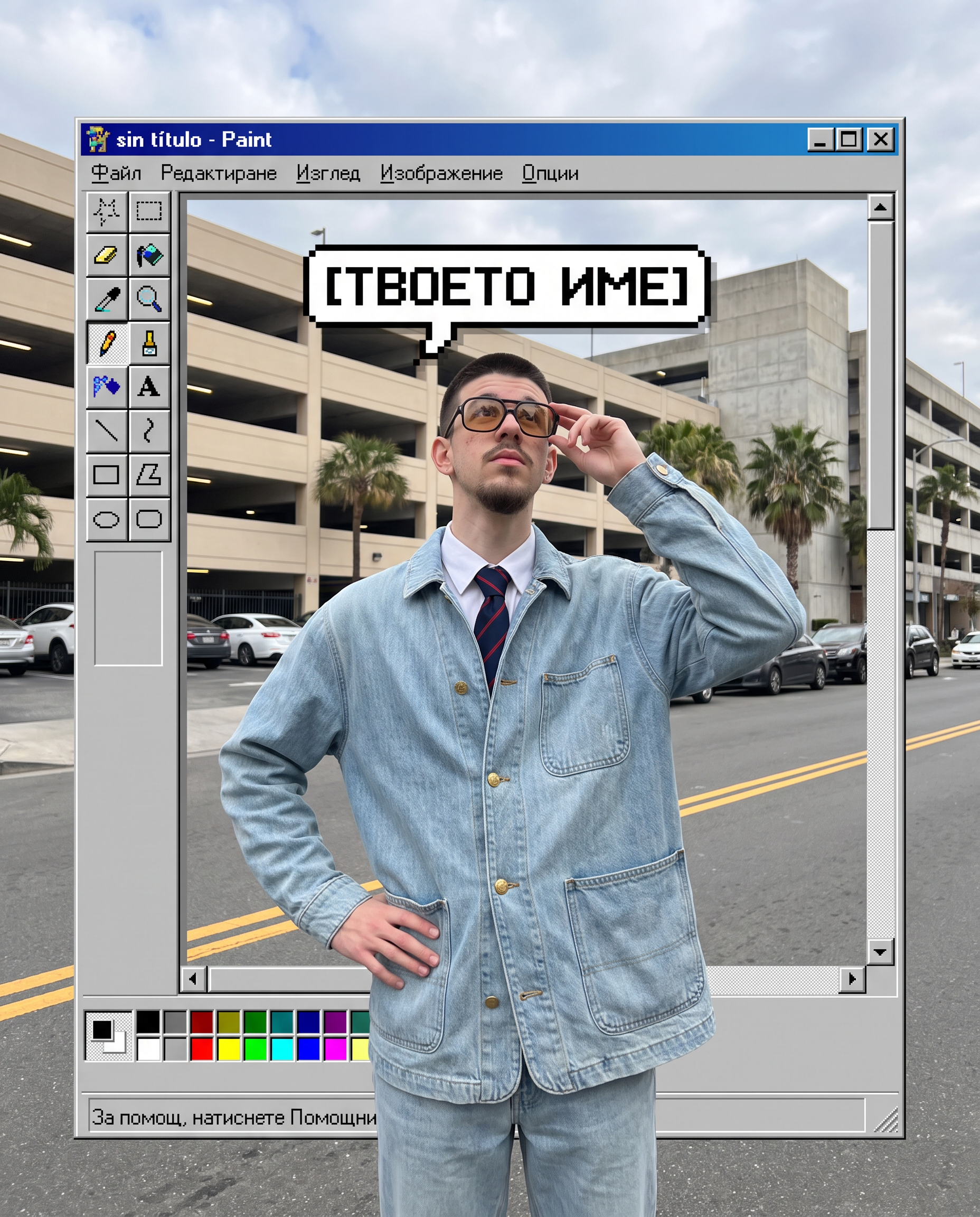This screenshot has height=1217, width=980.
Task: Pick the cyan palette swatch
Action: pos(282,1049)
